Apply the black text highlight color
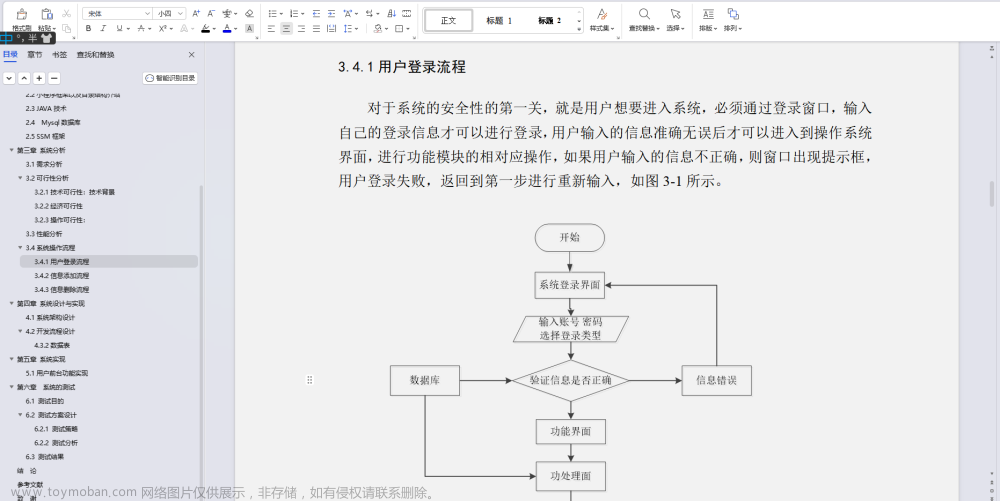1000x501 pixels. [x=205, y=28]
